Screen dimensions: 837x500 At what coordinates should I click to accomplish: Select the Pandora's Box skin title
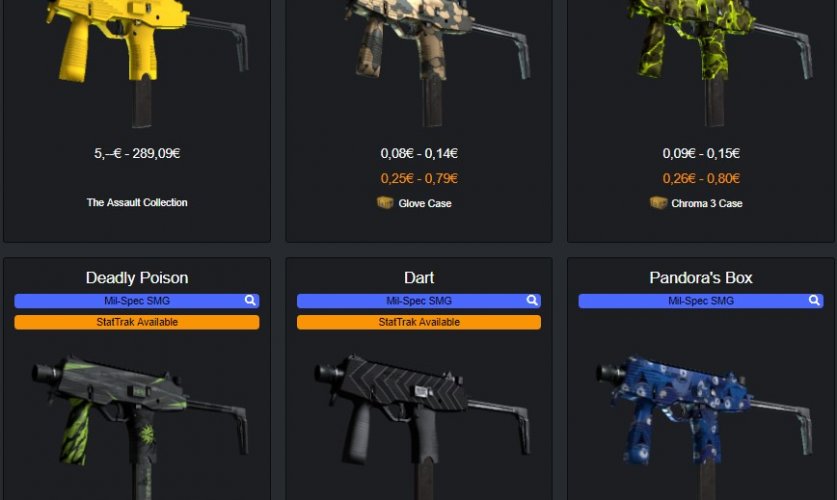[x=701, y=277]
